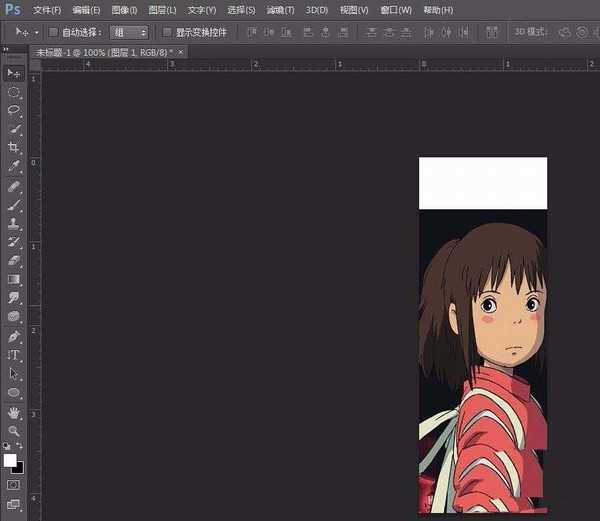Toggle Quick Mask mode icon
The image size is (600, 521).
tap(14, 485)
